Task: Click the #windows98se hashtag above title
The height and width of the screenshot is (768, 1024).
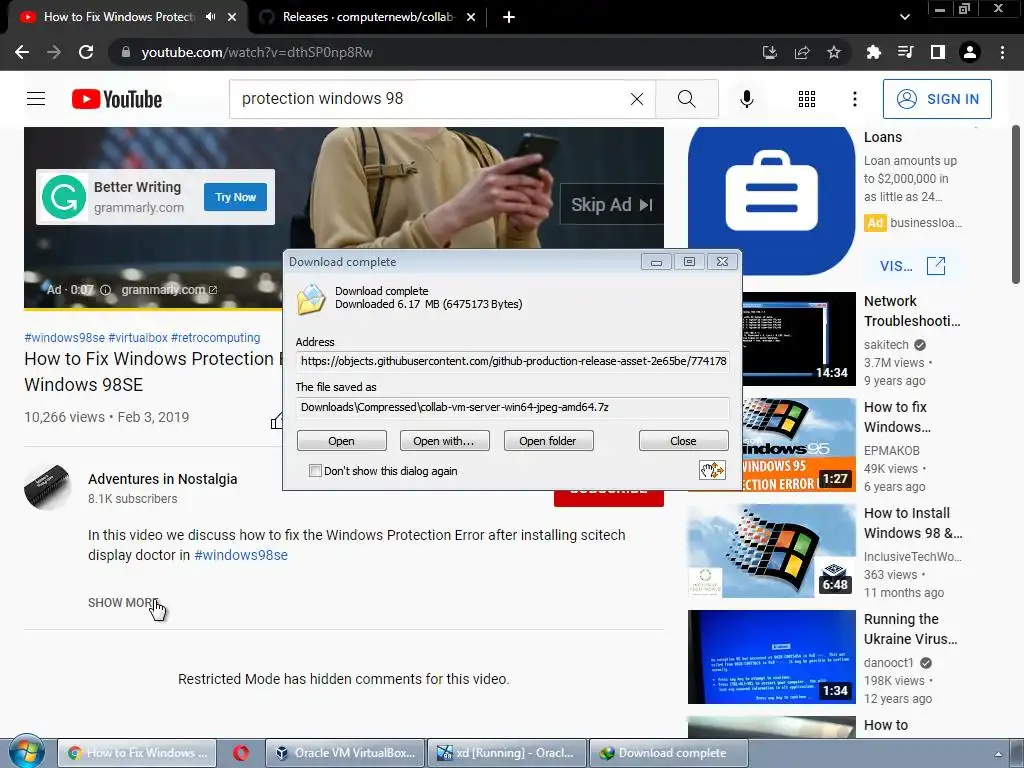Action: 64,338
